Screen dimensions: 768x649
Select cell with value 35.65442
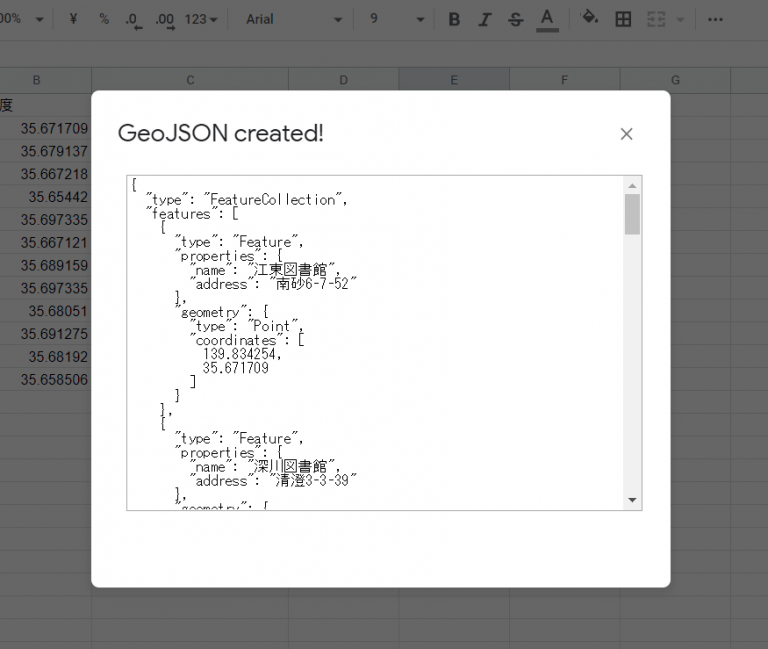point(45,197)
